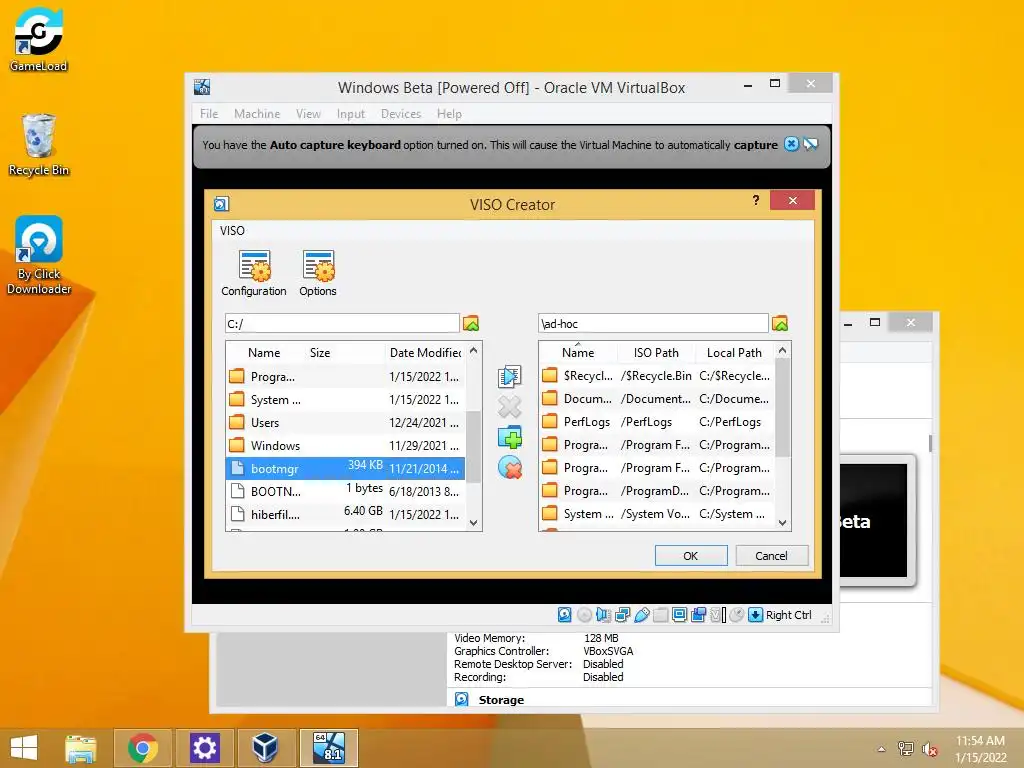Image resolution: width=1024 pixels, height=768 pixels.
Task: Click the display status bar icon
Action: pos(679,615)
